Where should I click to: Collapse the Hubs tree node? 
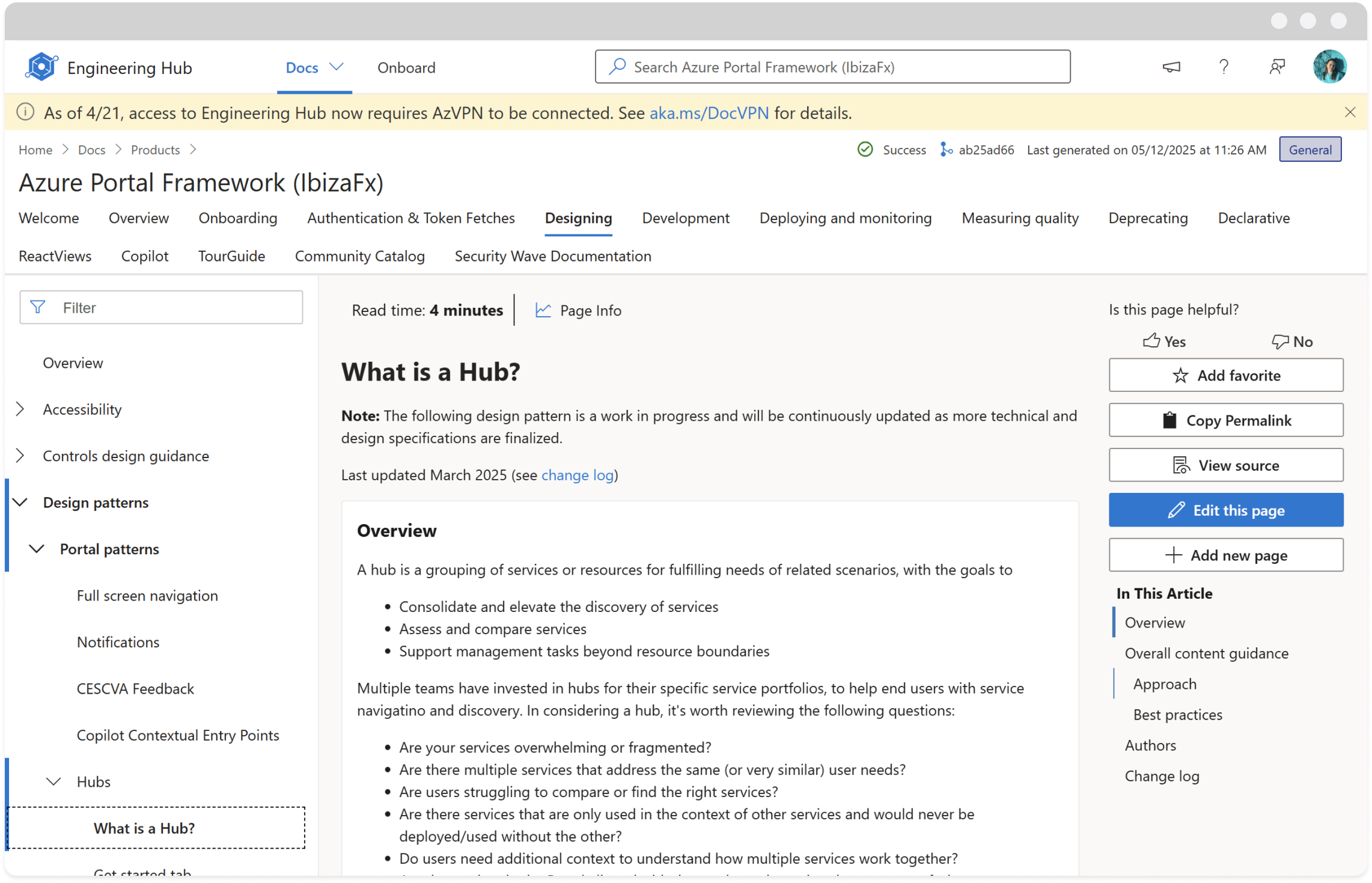(x=54, y=781)
